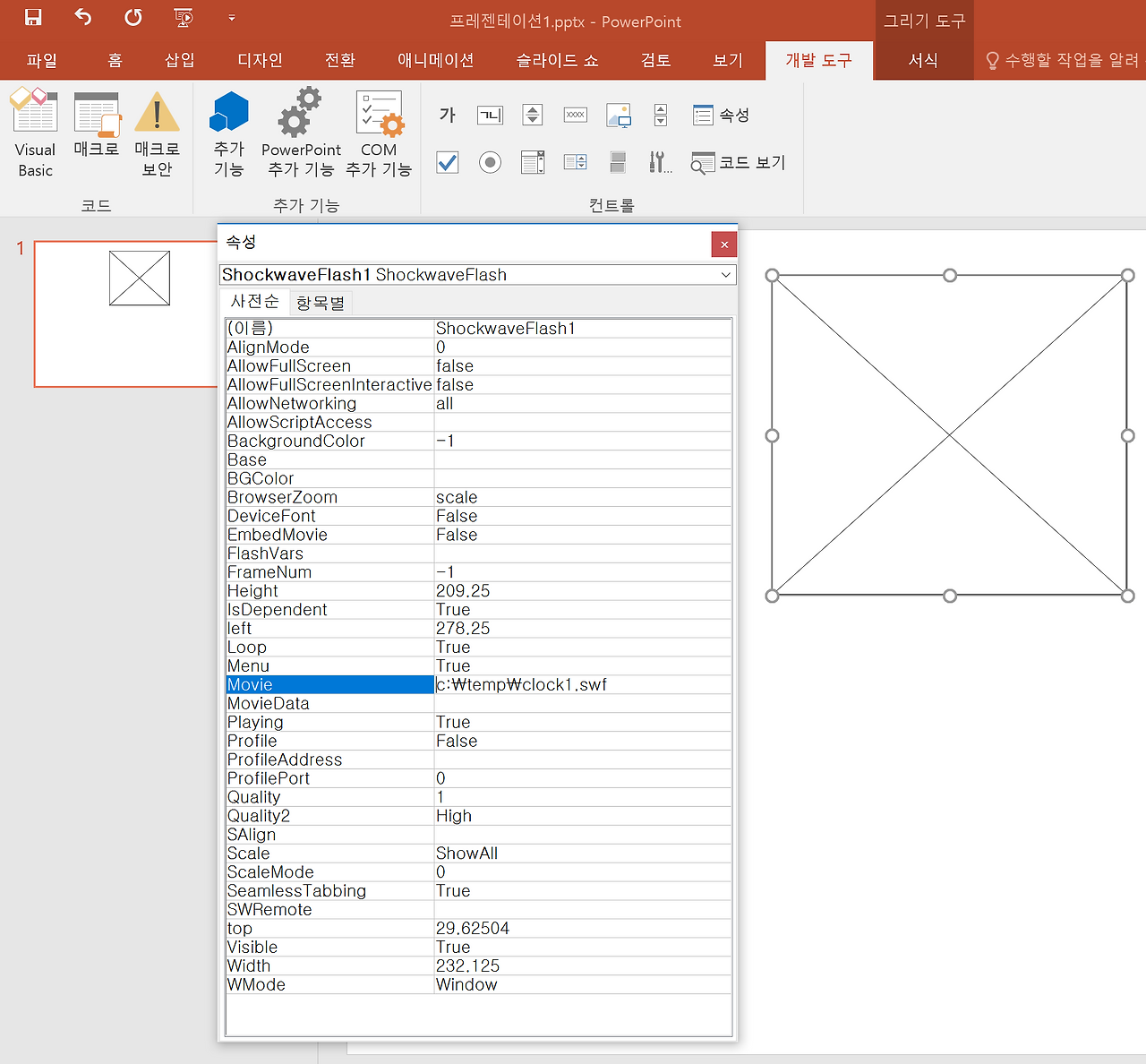Insert an Option Button control

(490, 162)
